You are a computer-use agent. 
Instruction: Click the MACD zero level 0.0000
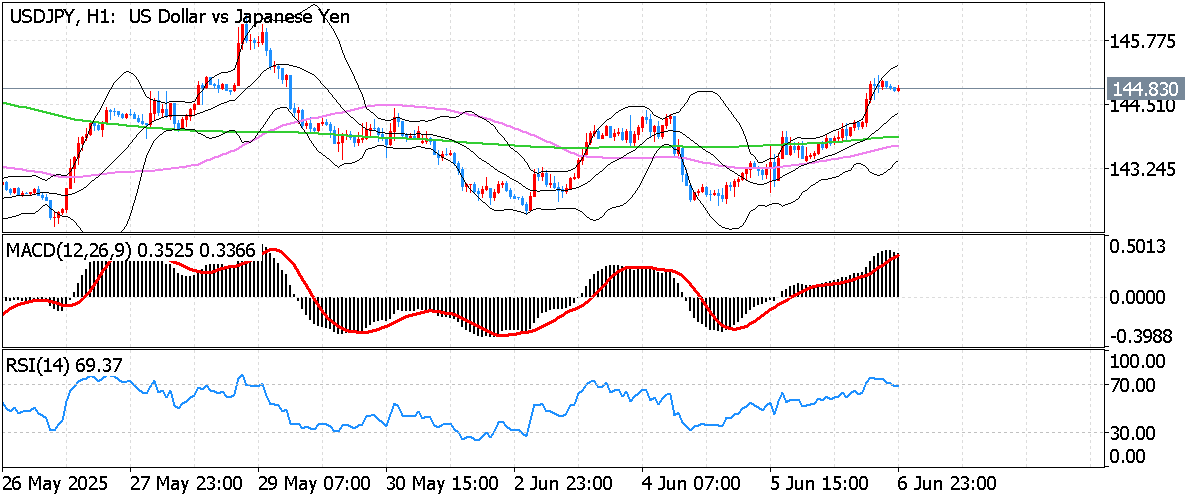pyautogui.click(x=1136, y=297)
